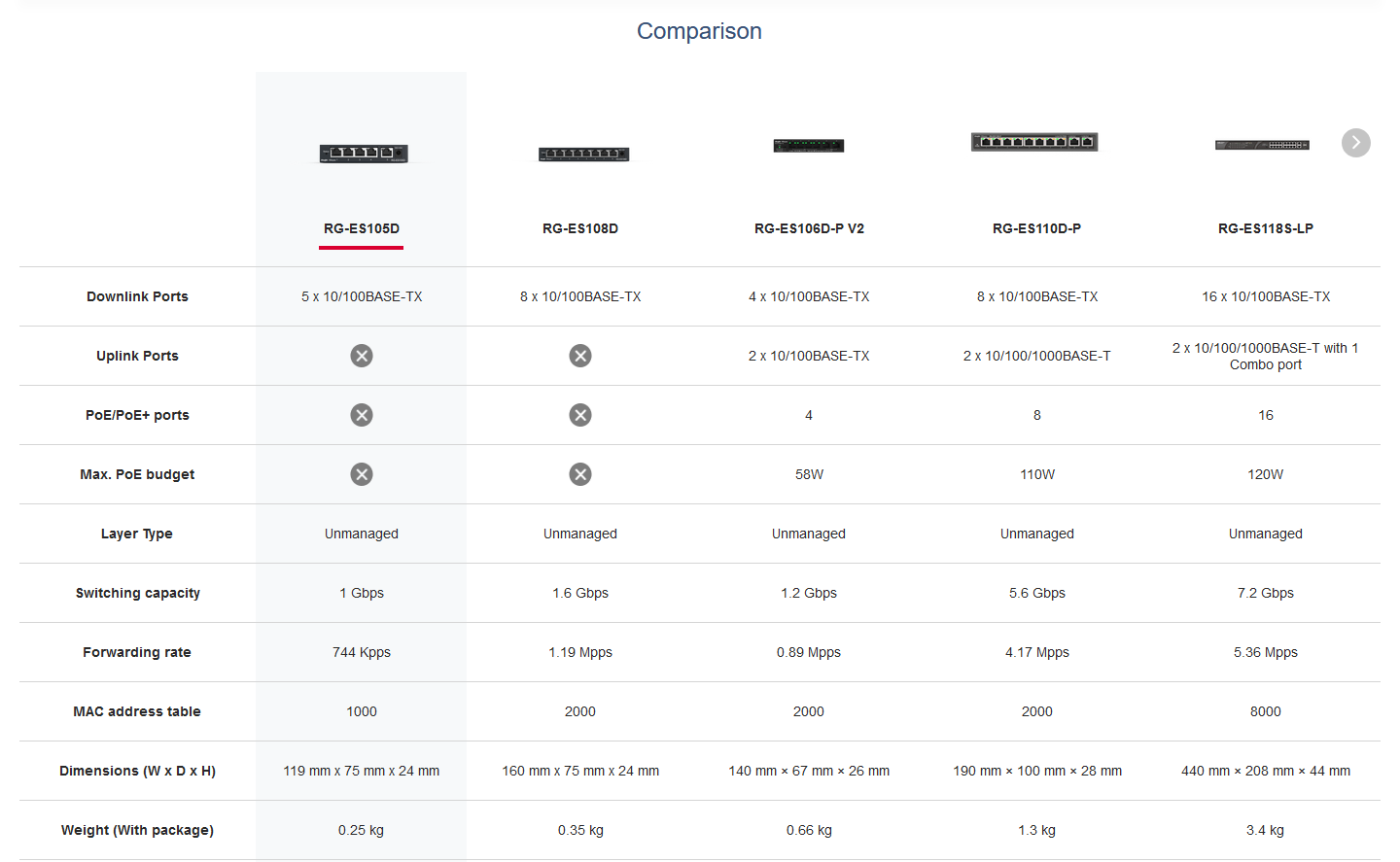Click the 160 mm x 75 mm x 24 mm cell
Viewport: 1400px width, 862px height.
[x=580, y=771]
